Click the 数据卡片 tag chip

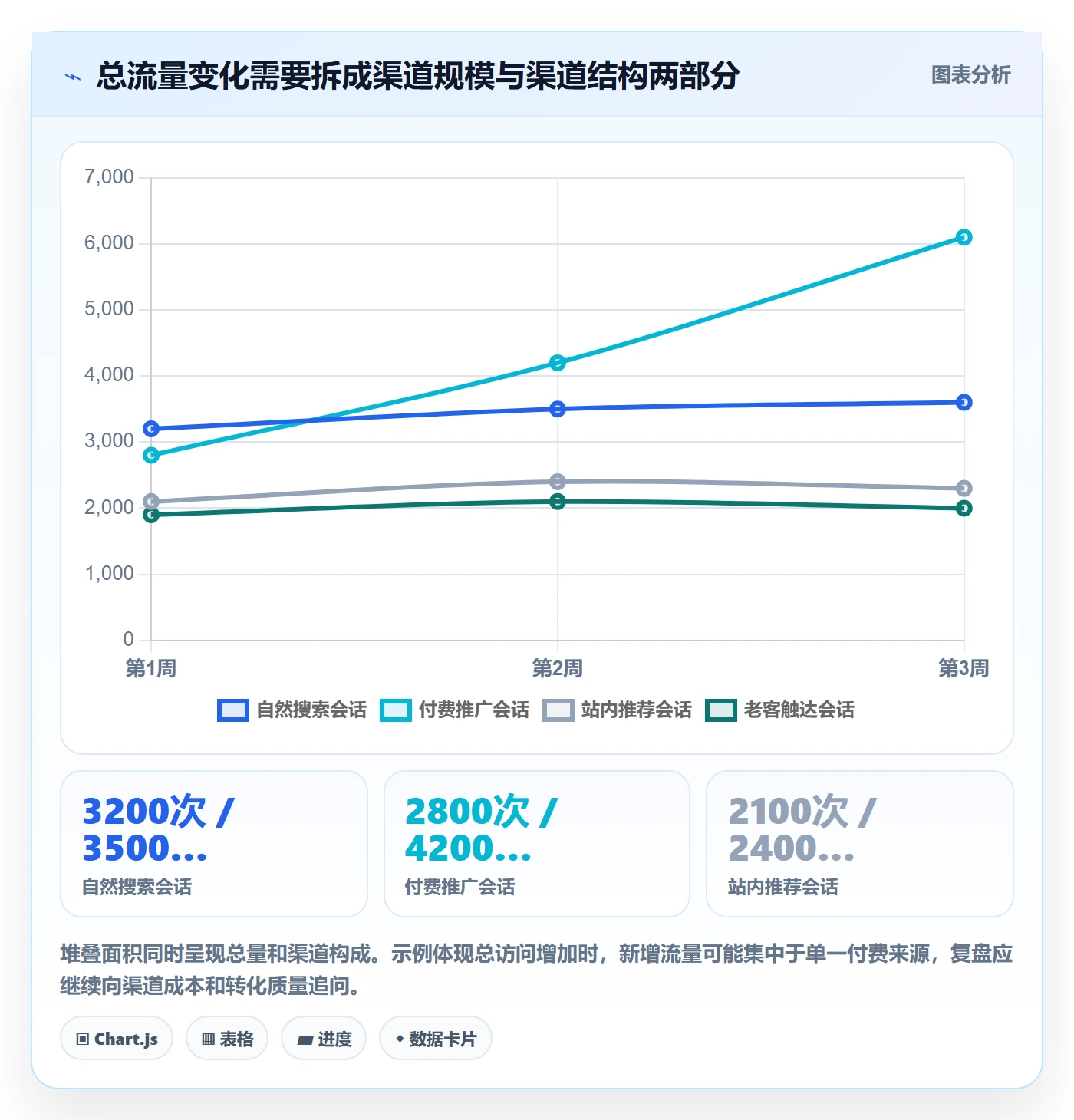coord(436,1039)
